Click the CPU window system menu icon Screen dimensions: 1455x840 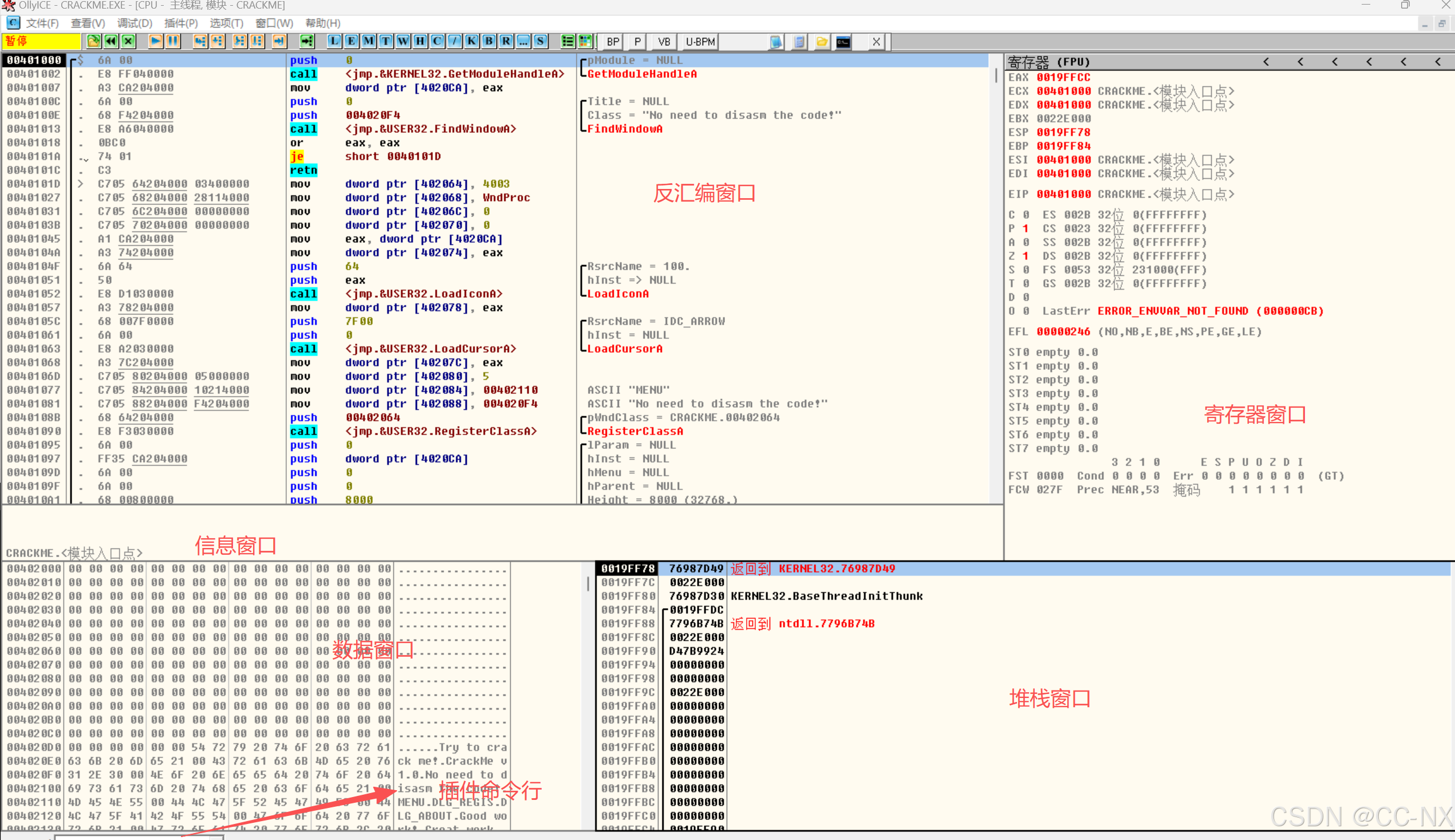[x=13, y=22]
